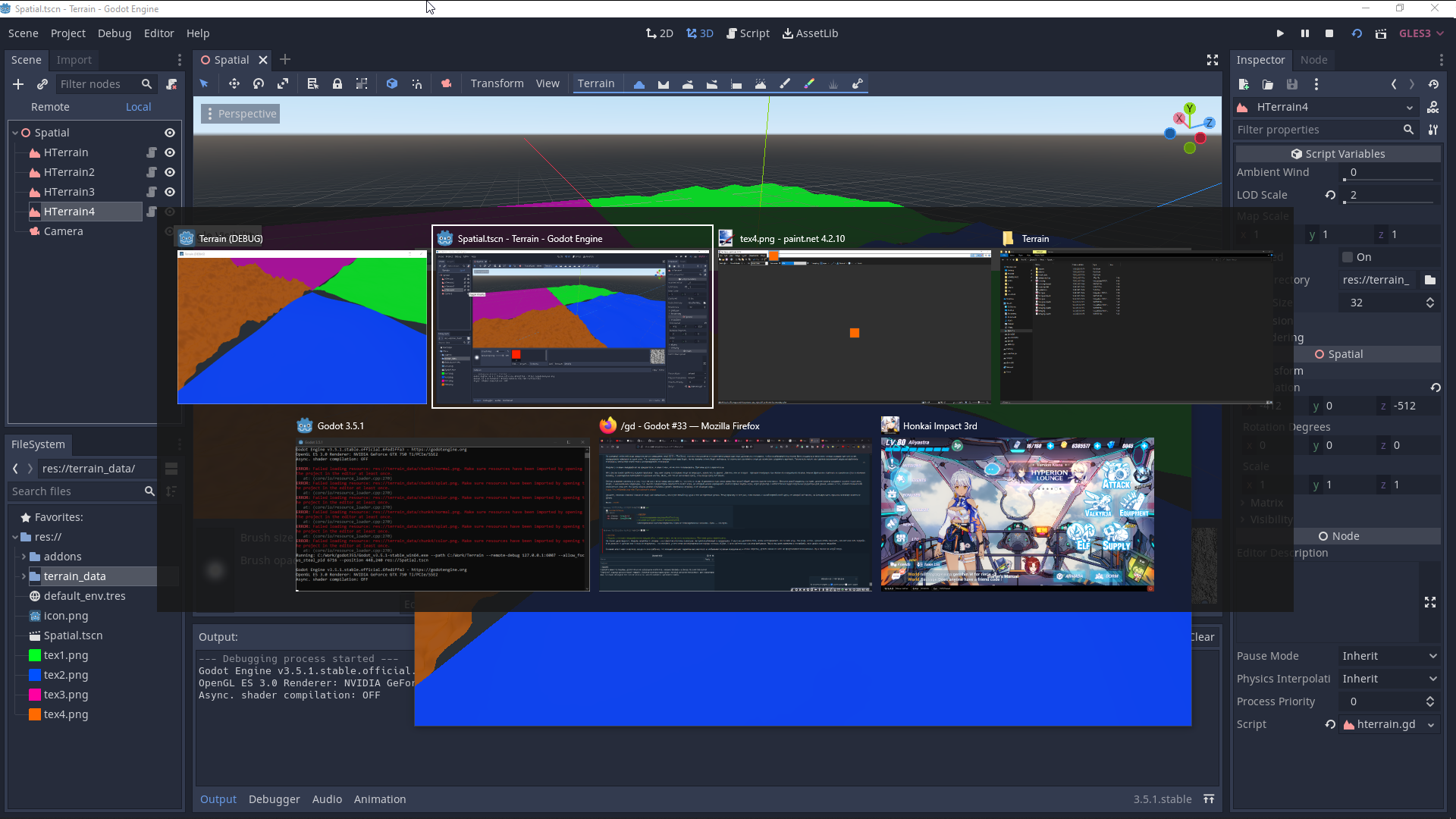Select the rainbow color paint tool
This screenshot has width=1456, height=819.
pyautogui.click(x=809, y=84)
